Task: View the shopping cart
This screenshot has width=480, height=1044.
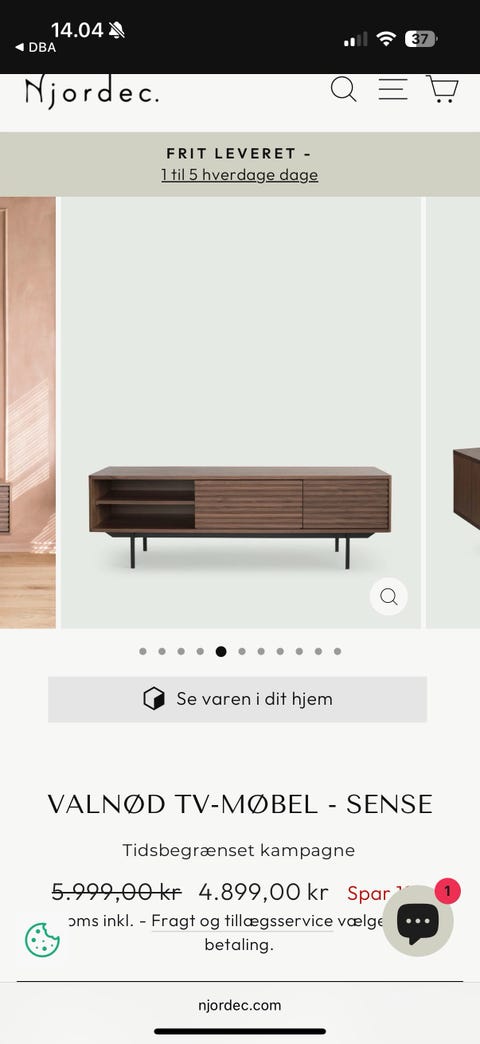Action: 442,89
